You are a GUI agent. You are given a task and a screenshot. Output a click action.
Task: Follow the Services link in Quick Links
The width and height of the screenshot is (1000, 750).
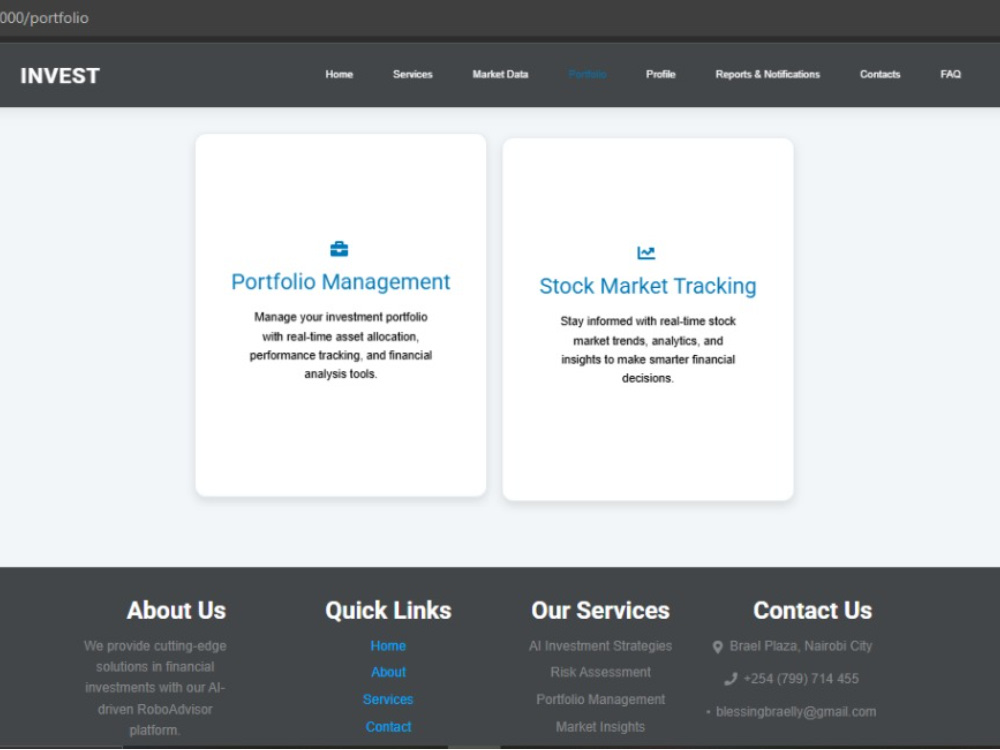[388, 700]
